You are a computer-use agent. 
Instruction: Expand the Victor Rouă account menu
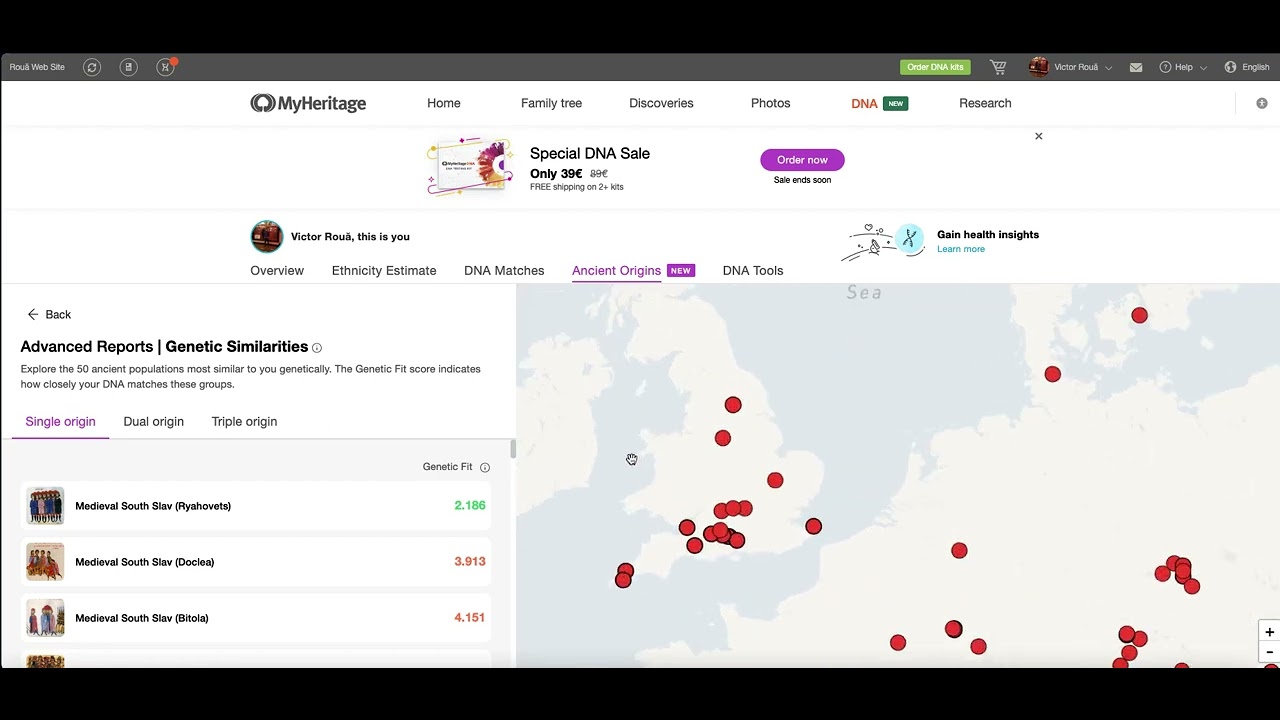pos(1071,67)
